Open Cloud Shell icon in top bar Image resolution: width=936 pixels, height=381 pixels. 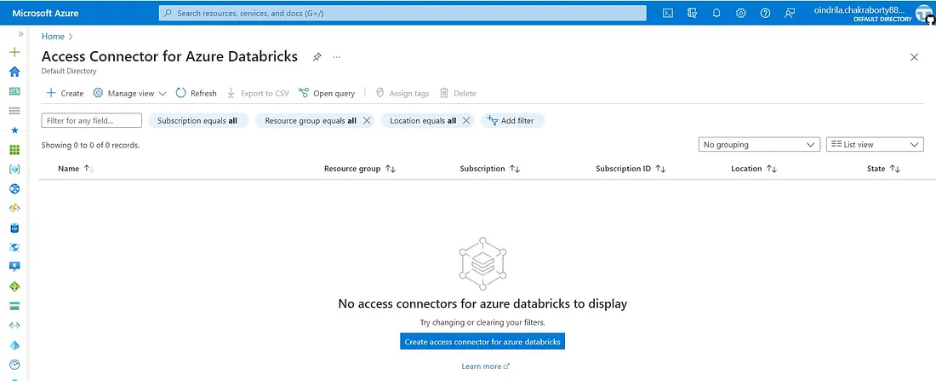(668, 13)
